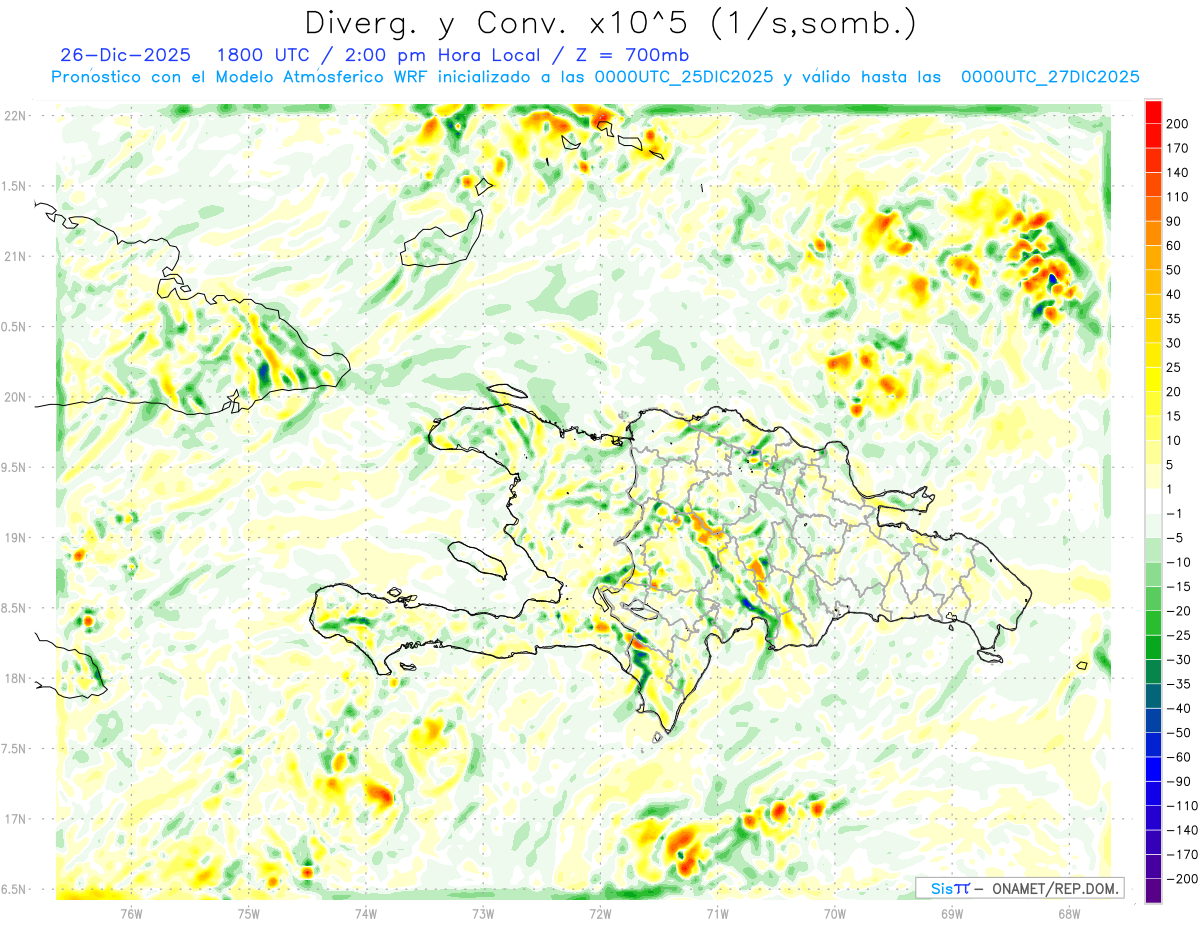
Task: Click the "ONAMET/REP.DOM." credit label
Action: pyautogui.click(x=1054, y=888)
